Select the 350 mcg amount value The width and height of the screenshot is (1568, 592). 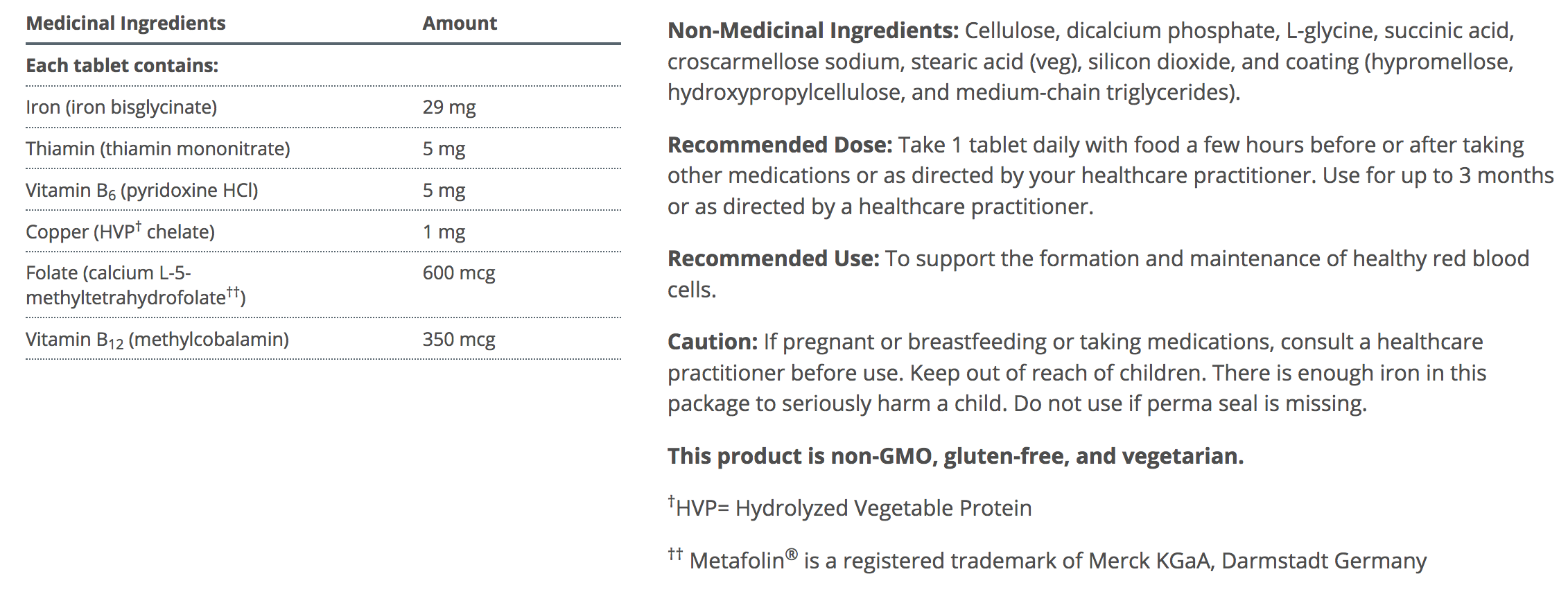coord(459,340)
